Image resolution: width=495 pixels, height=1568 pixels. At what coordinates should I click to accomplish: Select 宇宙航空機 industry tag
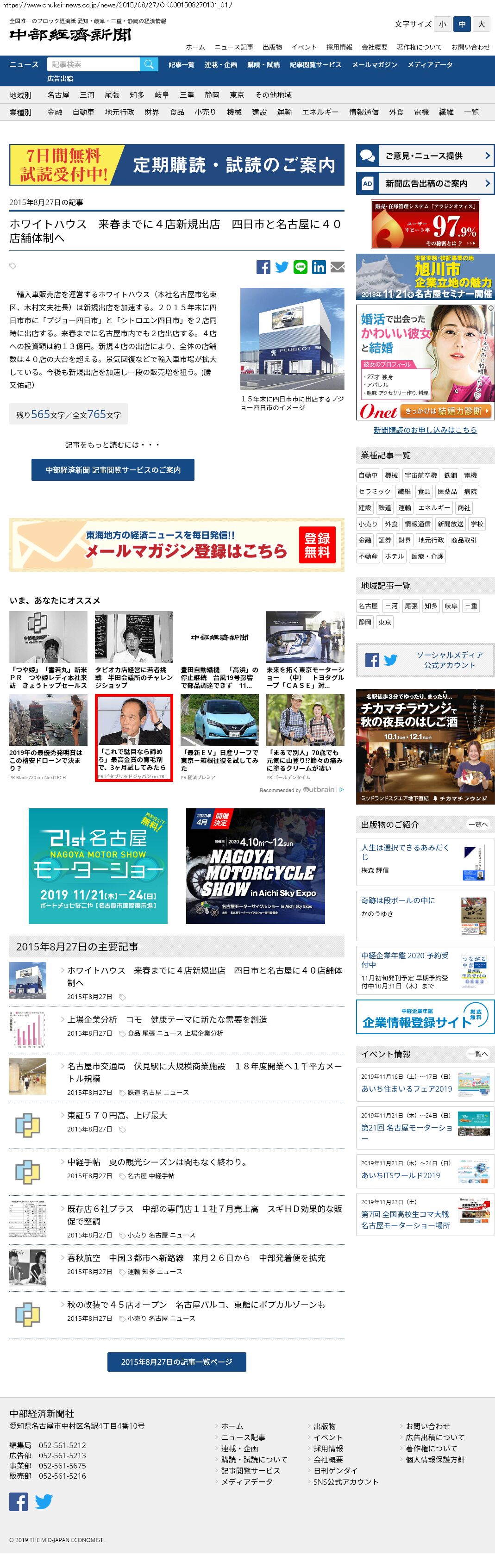[421, 475]
